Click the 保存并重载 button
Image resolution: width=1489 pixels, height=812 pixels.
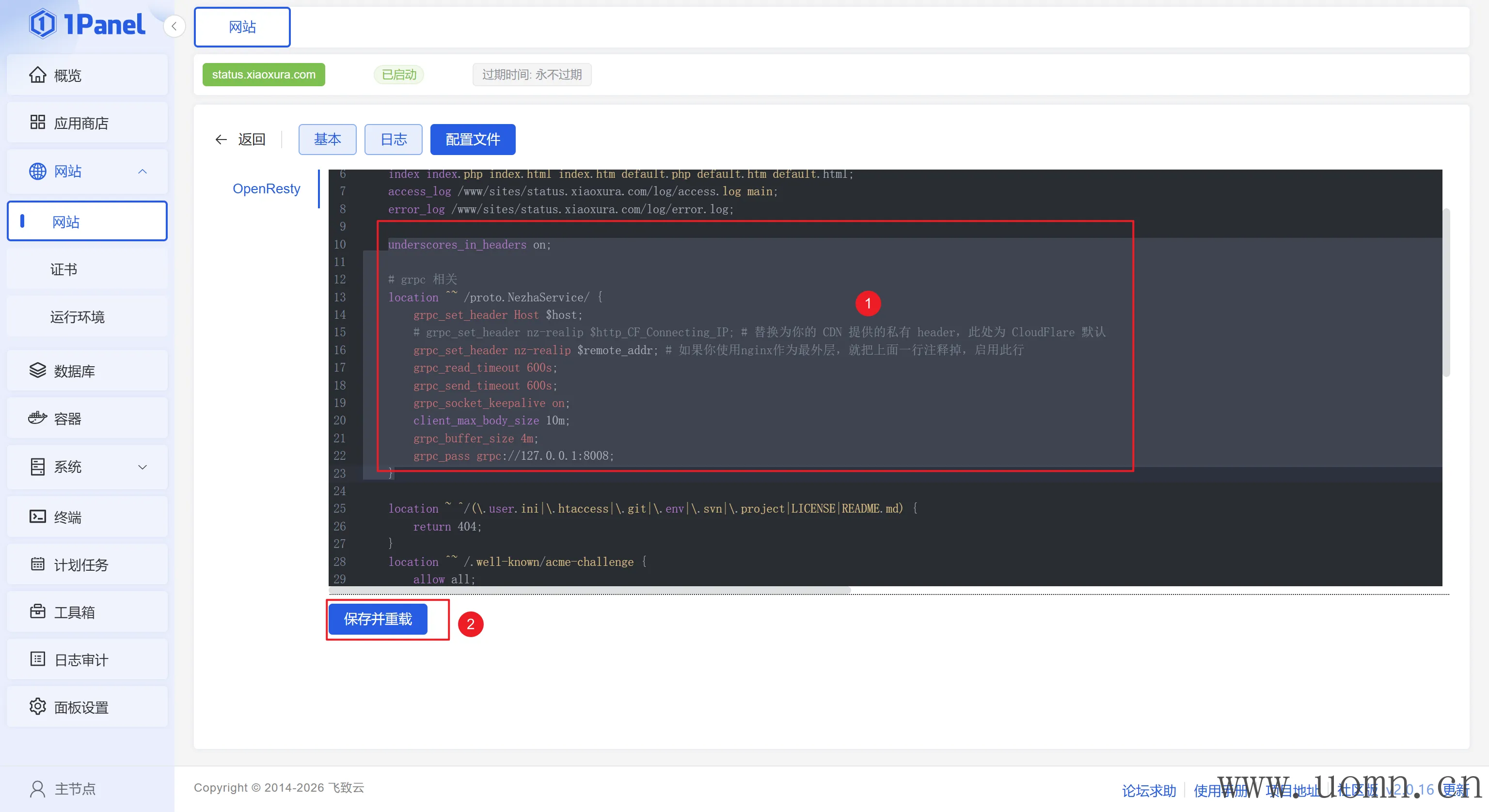click(378, 619)
